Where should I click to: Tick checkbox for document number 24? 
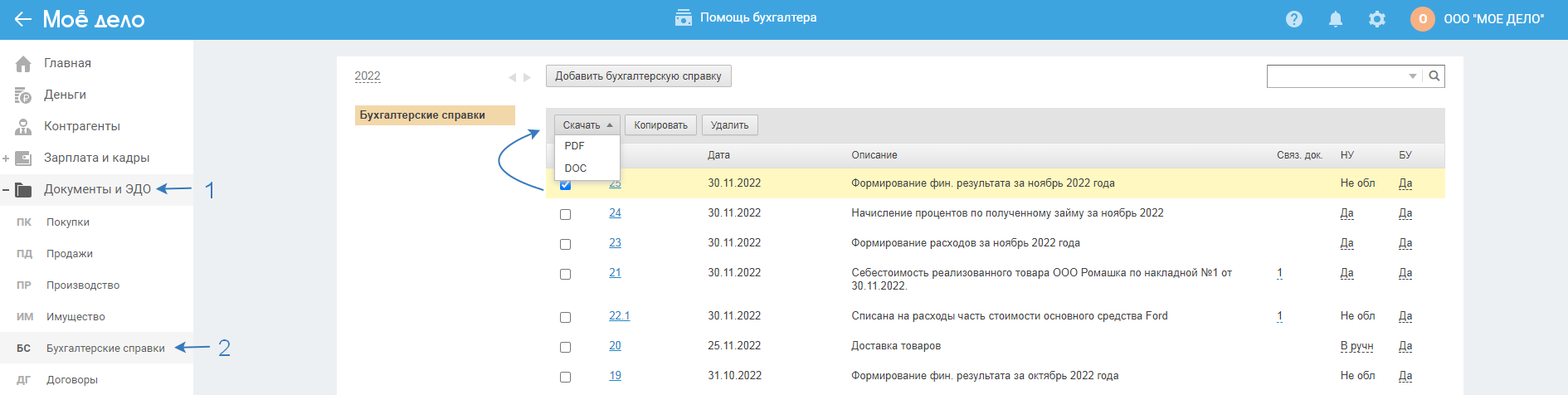click(565, 214)
